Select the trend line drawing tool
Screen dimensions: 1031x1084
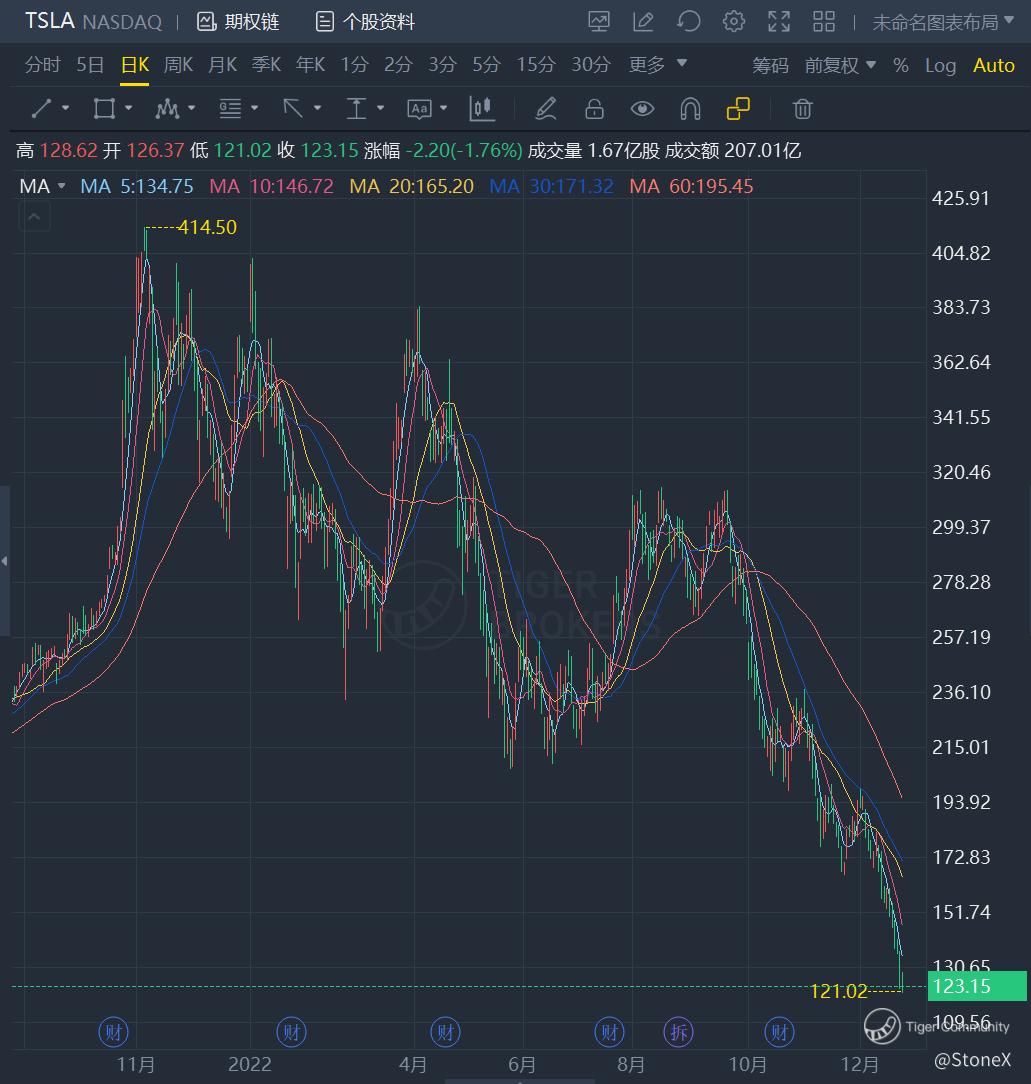[x=41, y=108]
